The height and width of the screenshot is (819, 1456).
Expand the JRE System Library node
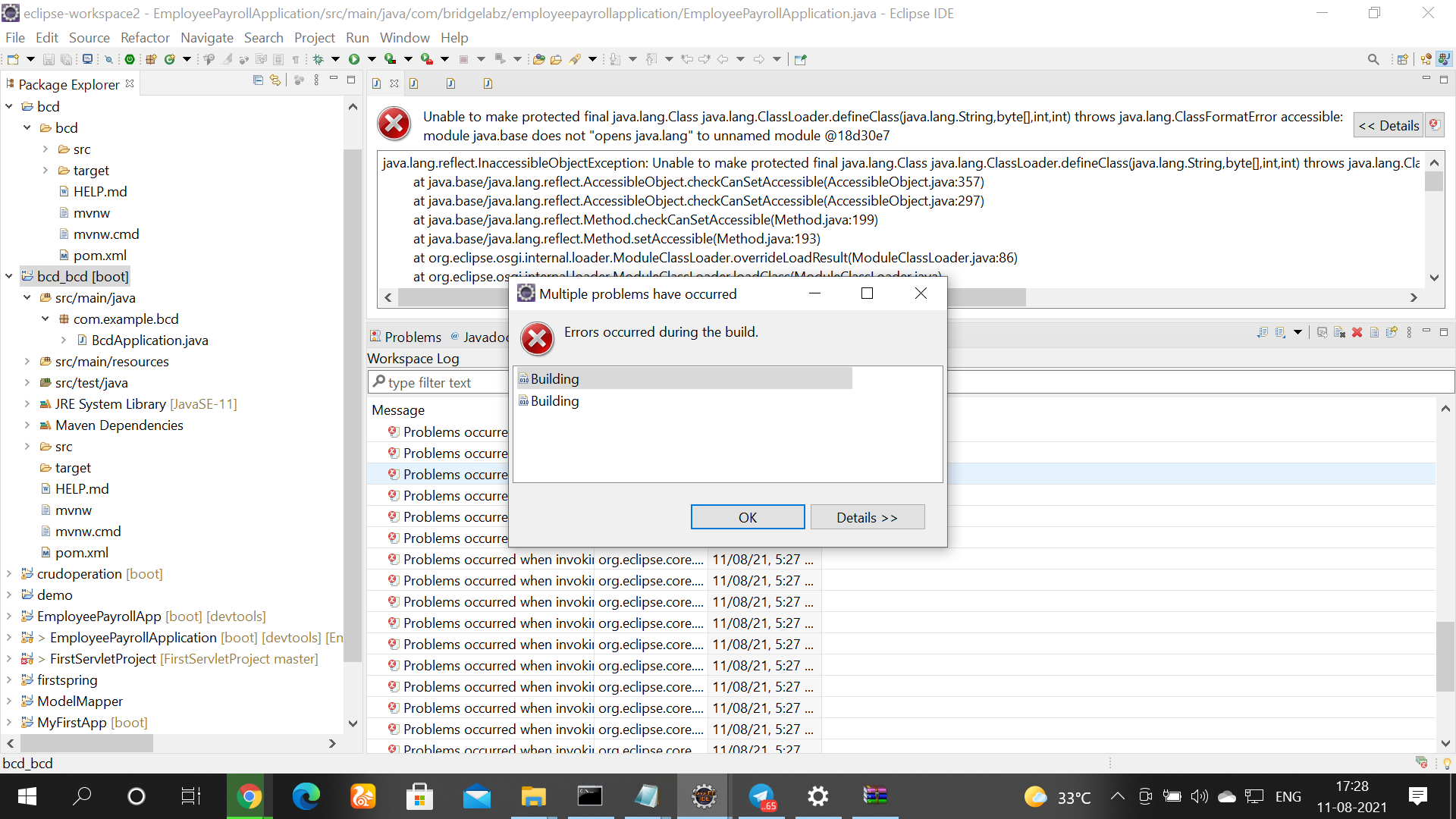pyautogui.click(x=27, y=403)
